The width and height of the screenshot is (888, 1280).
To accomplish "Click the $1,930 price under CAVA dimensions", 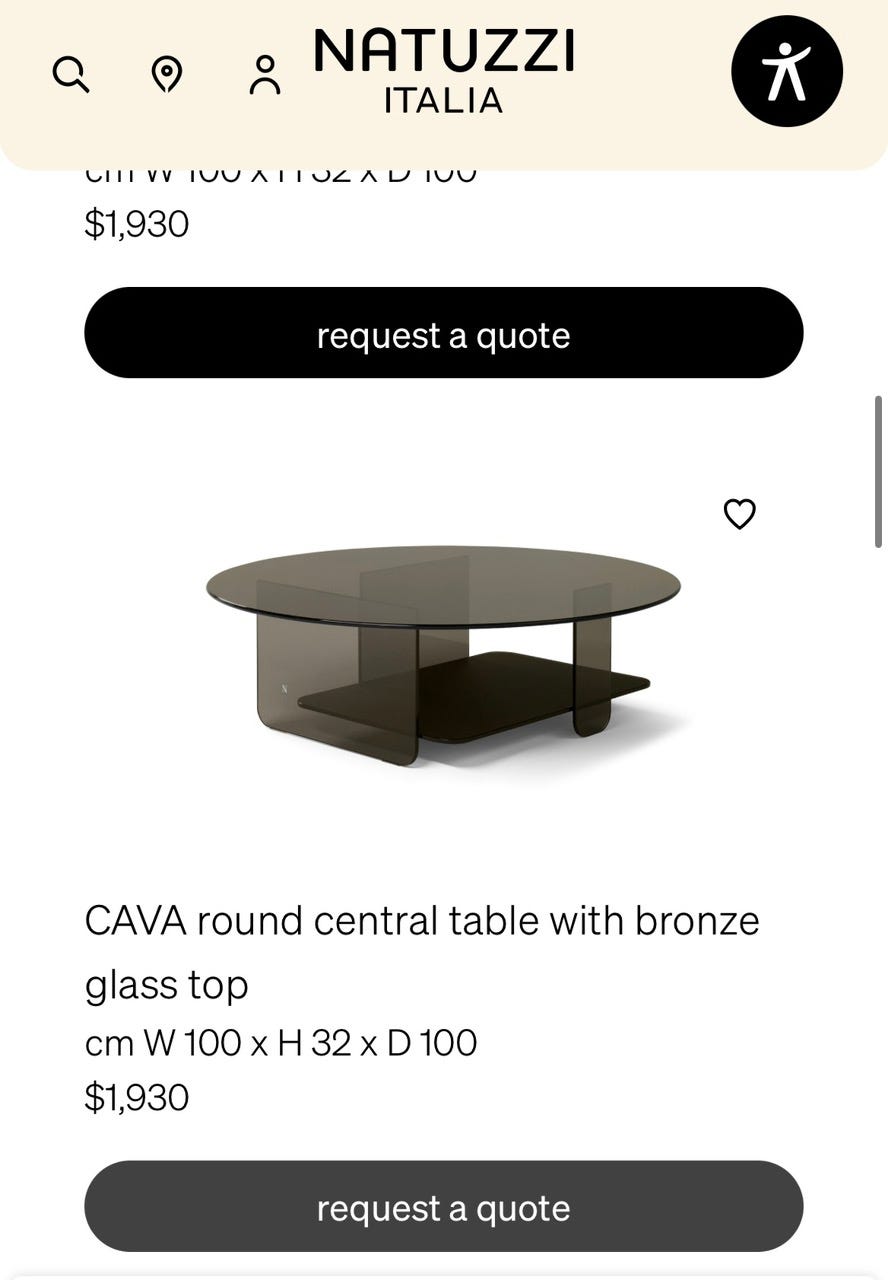I will tap(137, 1097).
